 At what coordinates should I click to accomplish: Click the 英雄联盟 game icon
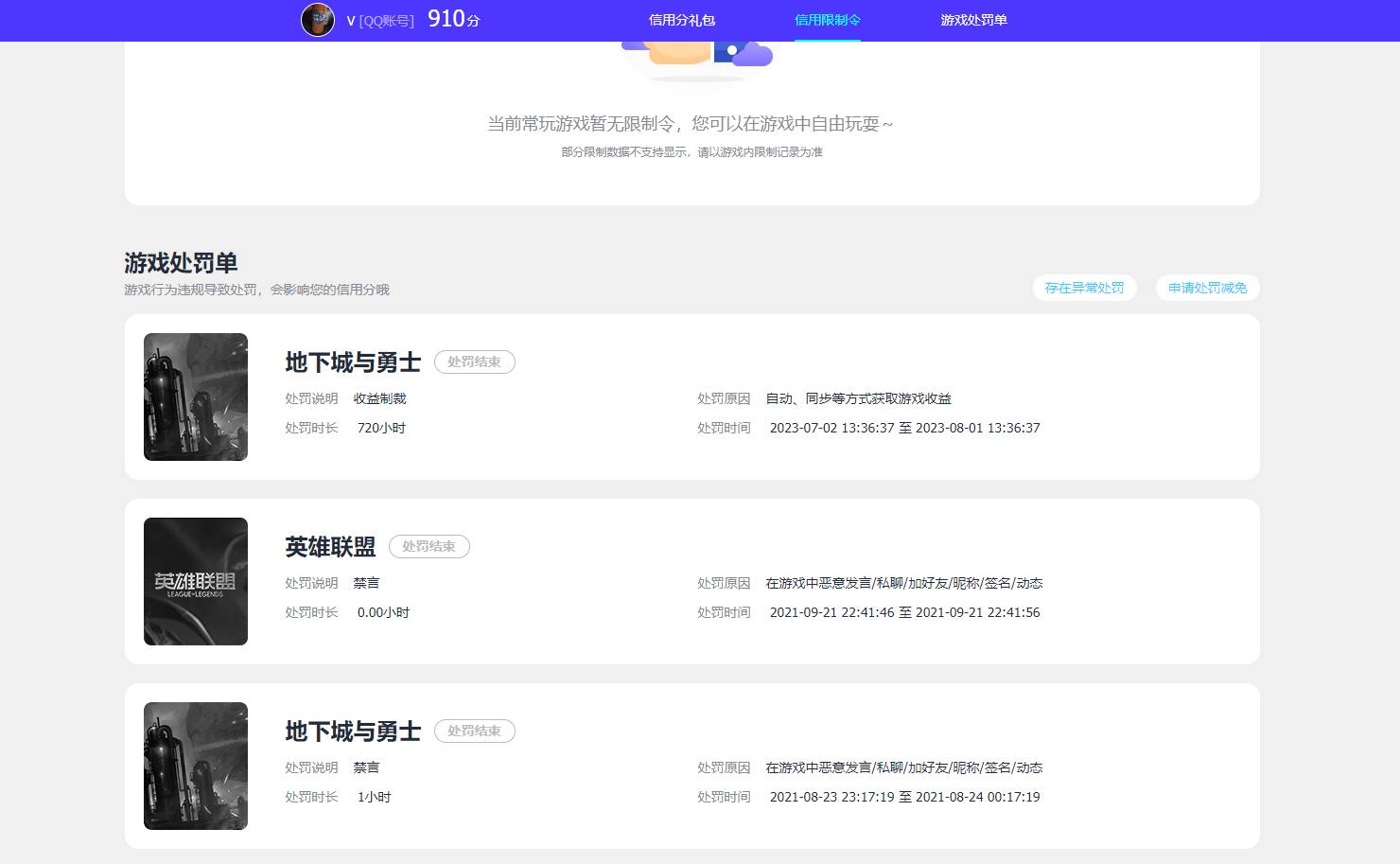(195, 580)
